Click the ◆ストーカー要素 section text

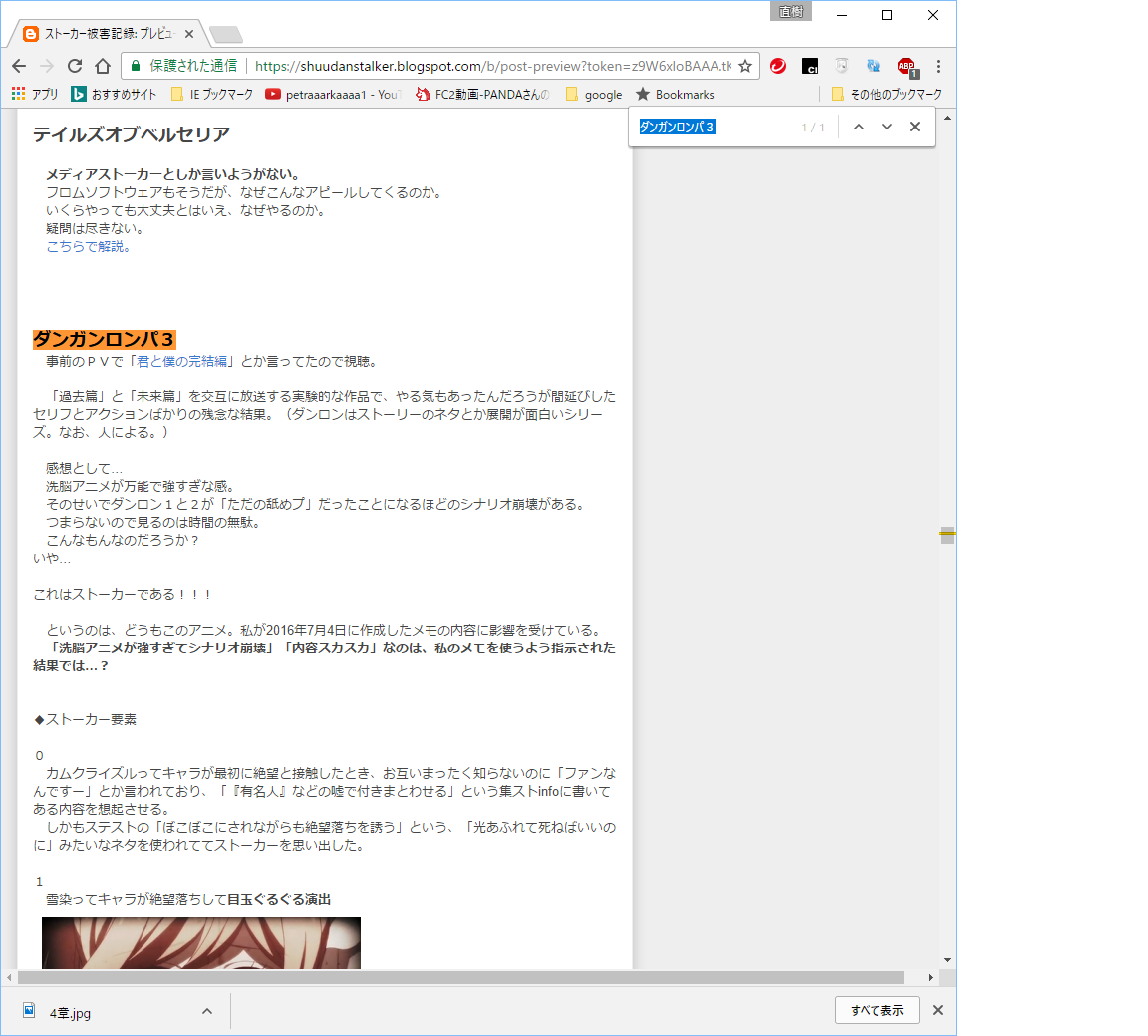point(85,719)
